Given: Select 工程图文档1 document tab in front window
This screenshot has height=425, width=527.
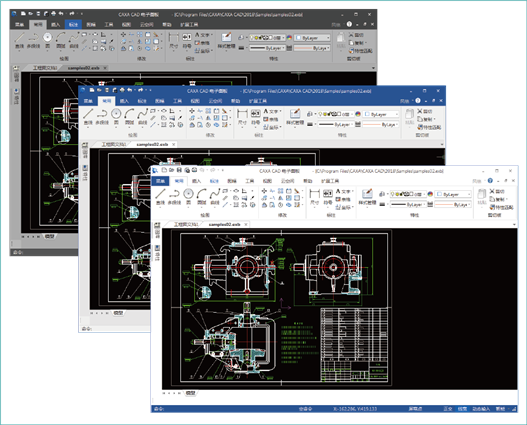Looking at the screenshot, I should point(186,224).
